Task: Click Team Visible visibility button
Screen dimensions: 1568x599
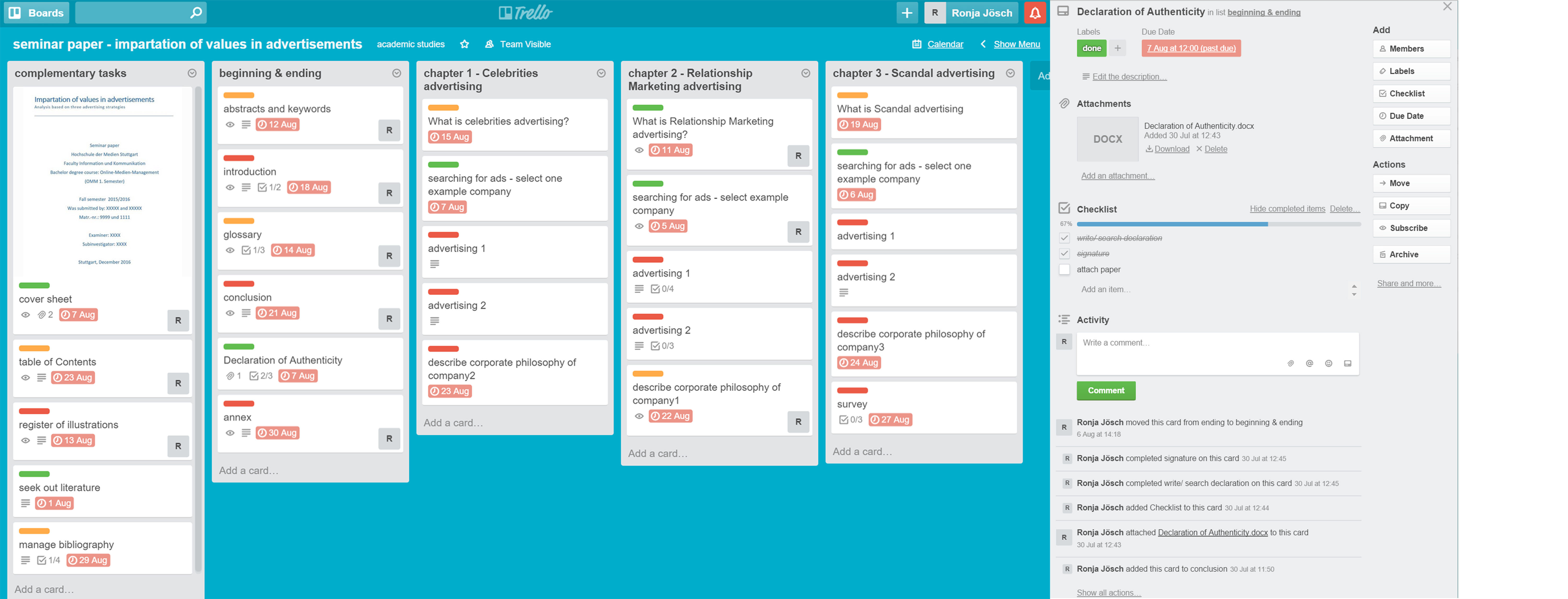Action: pos(518,44)
